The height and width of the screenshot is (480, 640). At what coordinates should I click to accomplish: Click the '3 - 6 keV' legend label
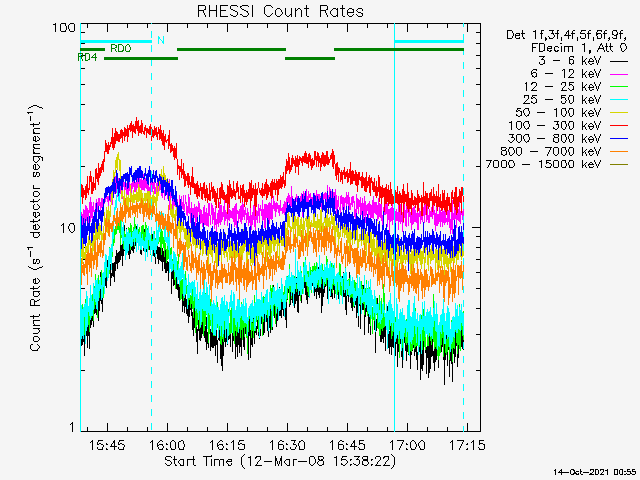coord(570,61)
